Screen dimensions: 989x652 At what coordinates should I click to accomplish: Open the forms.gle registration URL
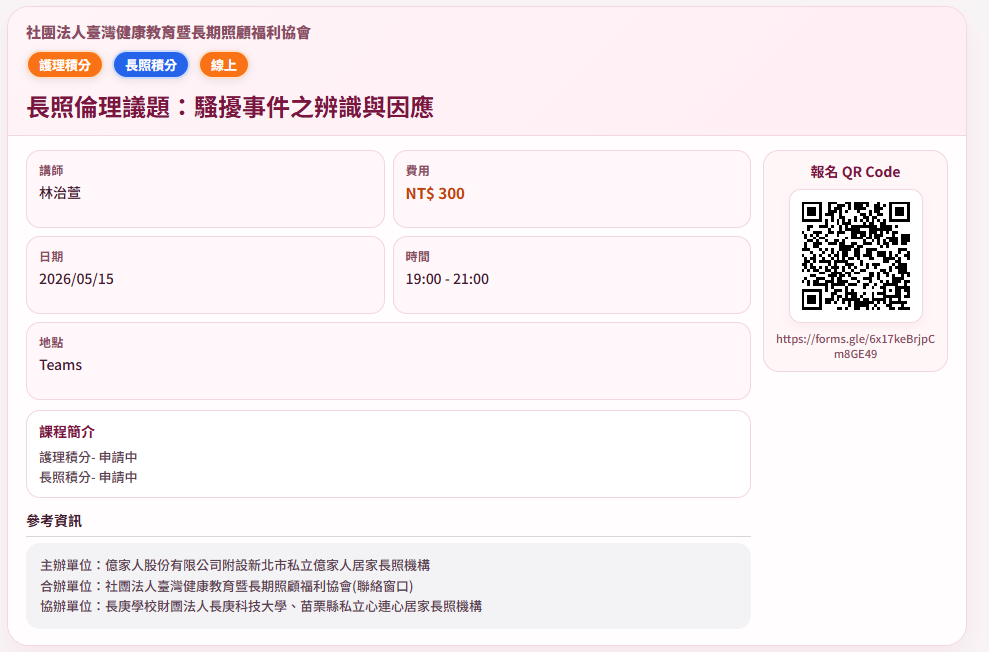coord(855,346)
